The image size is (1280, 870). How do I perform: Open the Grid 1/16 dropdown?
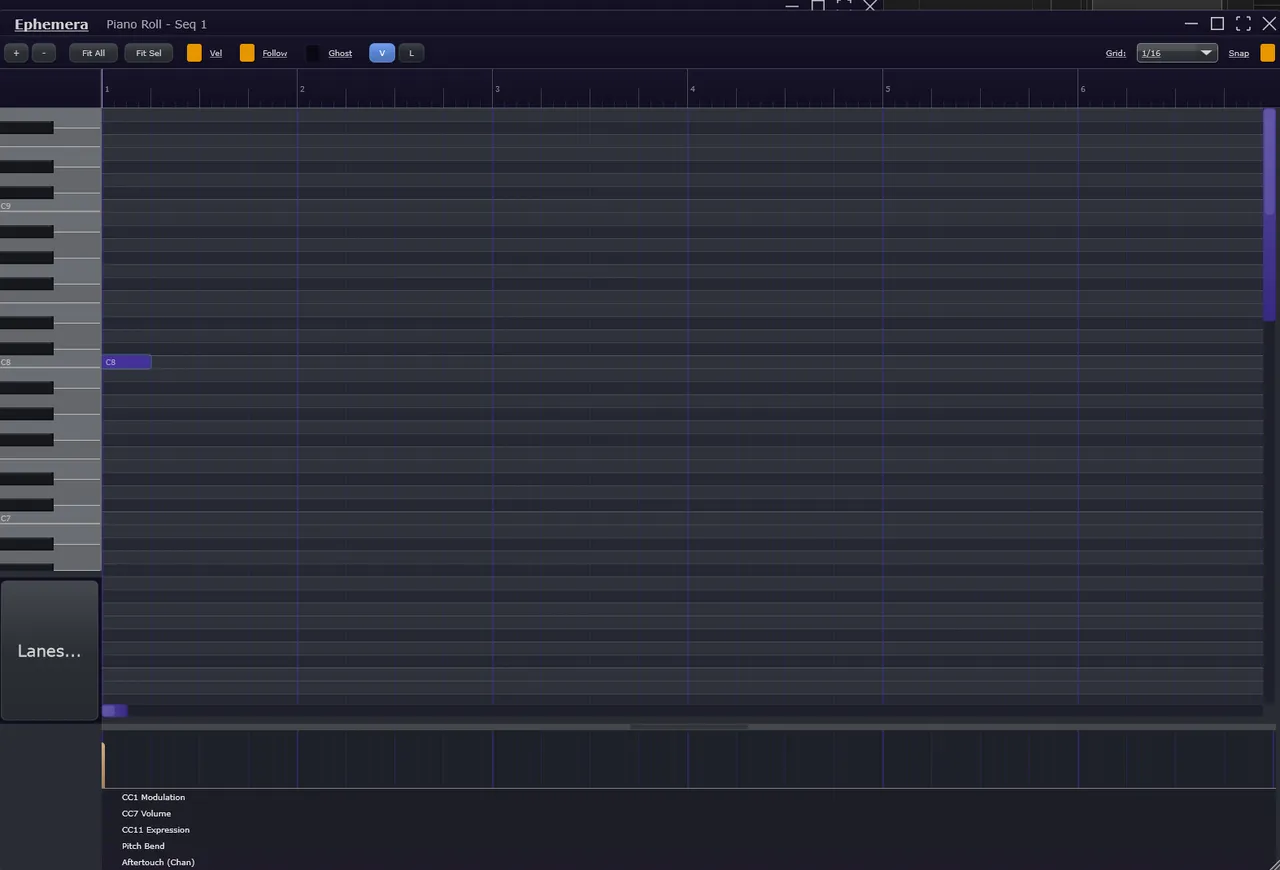tap(1177, 53)
